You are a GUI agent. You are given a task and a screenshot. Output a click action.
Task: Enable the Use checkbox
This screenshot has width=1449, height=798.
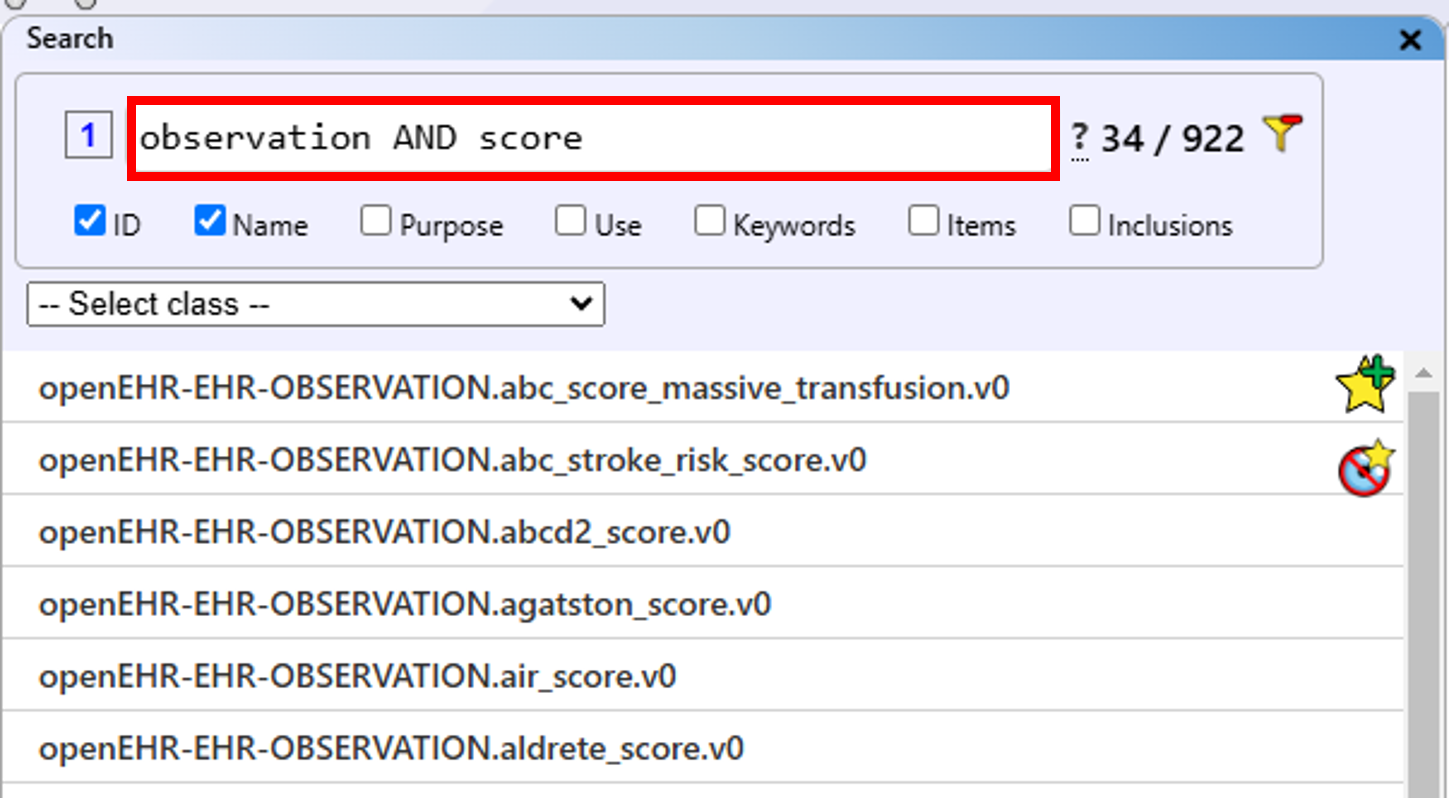[570, 221]
